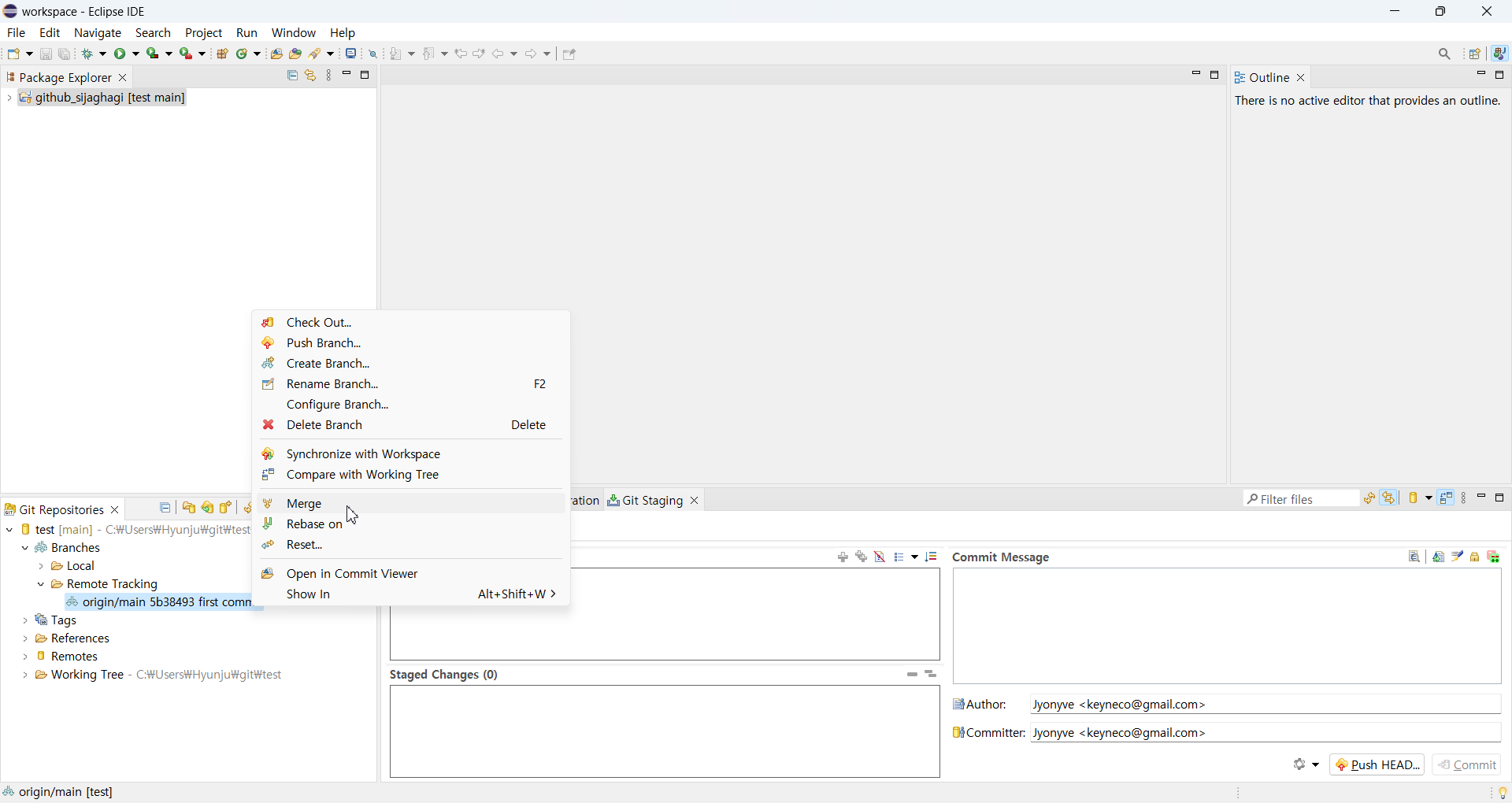Expand the Local branches folder
Screen dimensions: 1512x803
(x=41, y=566)
